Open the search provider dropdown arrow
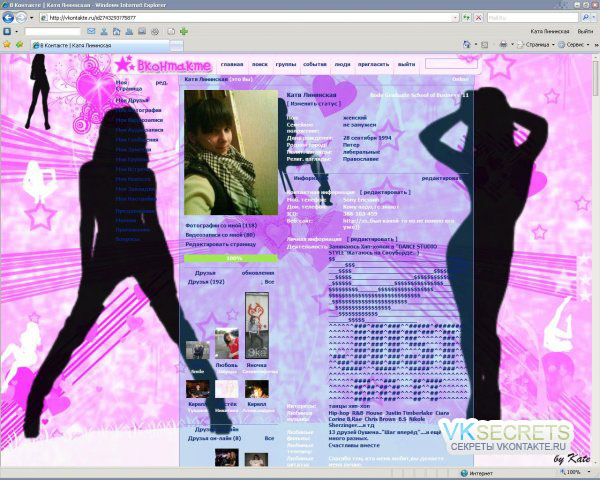 593,18
